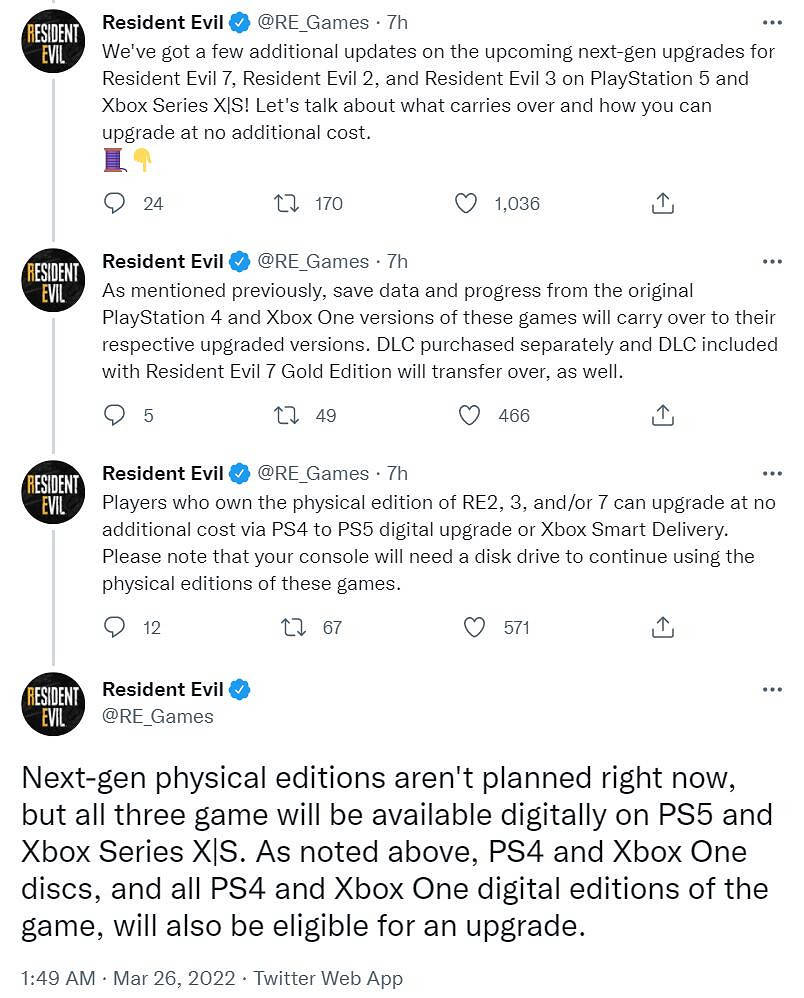The height and width of the screenshot is (998, 804).
Task: Retweet the tweet with 170 retweets
Action: 286,203
